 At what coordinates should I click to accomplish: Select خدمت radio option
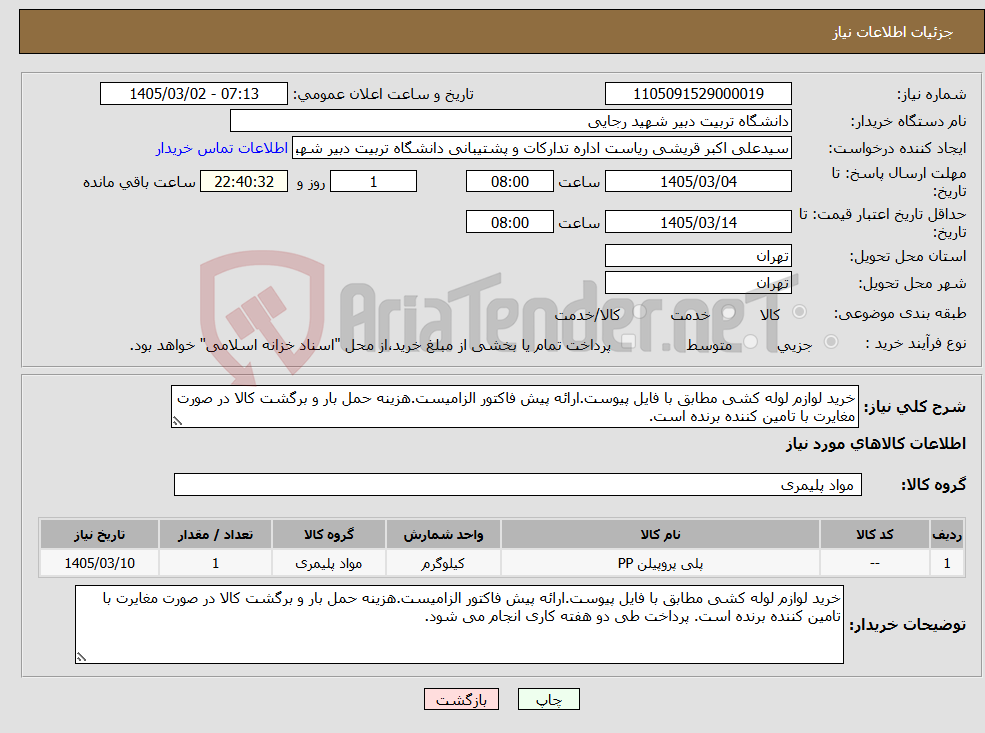pyautogui.click(x=729, y=312)
